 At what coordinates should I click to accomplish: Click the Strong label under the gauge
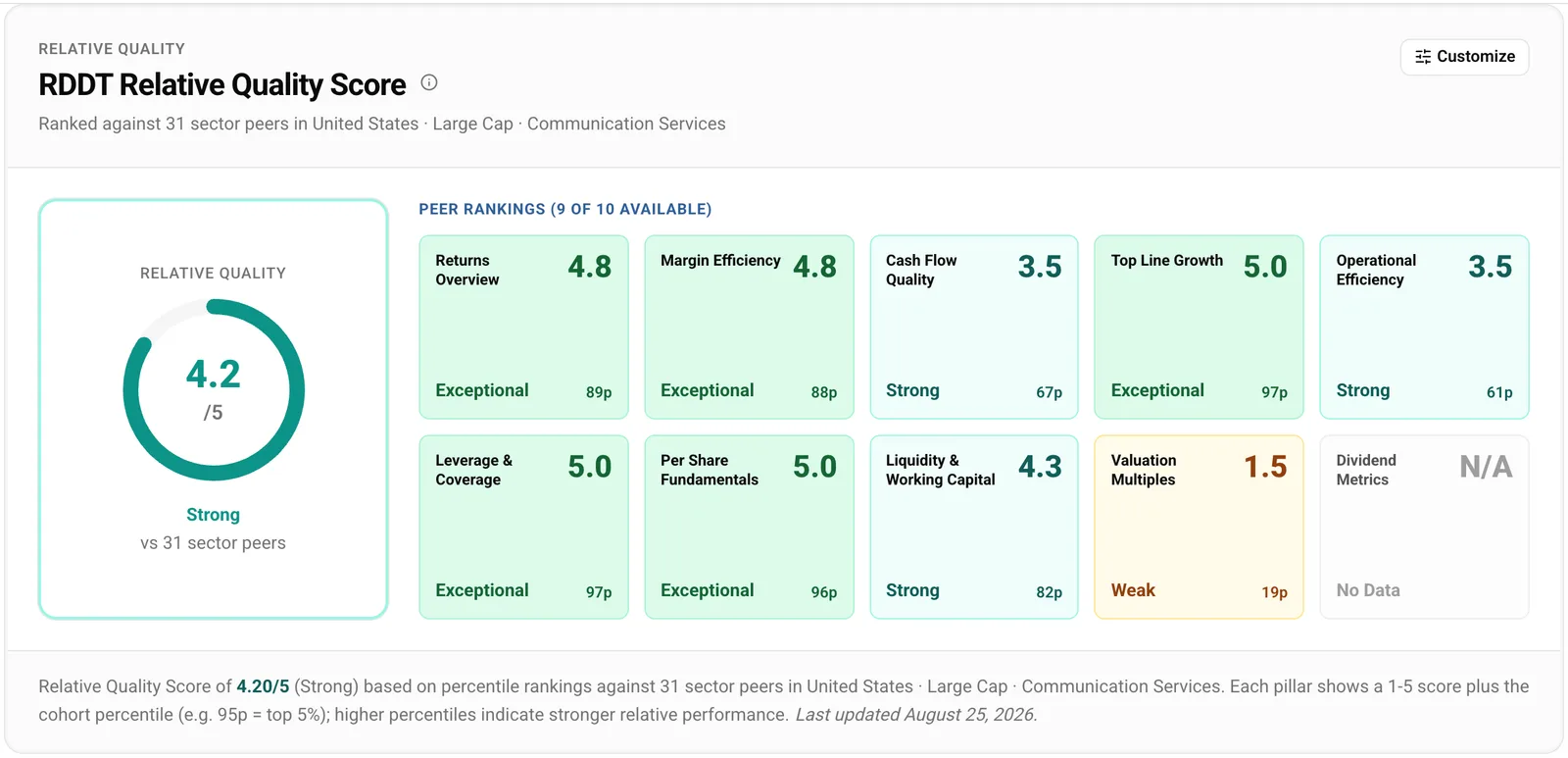213,515
